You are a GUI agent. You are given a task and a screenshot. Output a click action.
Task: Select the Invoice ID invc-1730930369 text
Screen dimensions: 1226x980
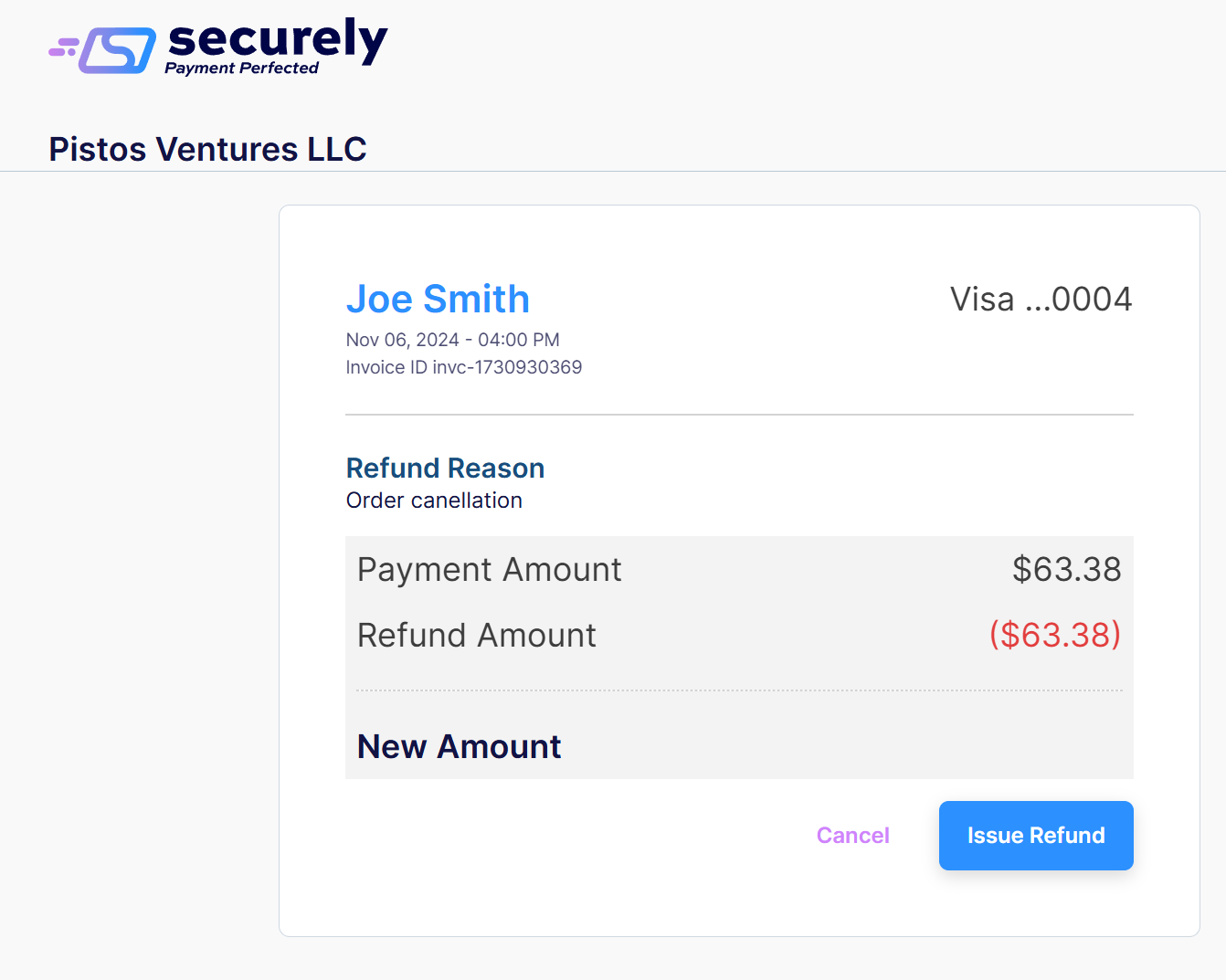pos(463,367)
